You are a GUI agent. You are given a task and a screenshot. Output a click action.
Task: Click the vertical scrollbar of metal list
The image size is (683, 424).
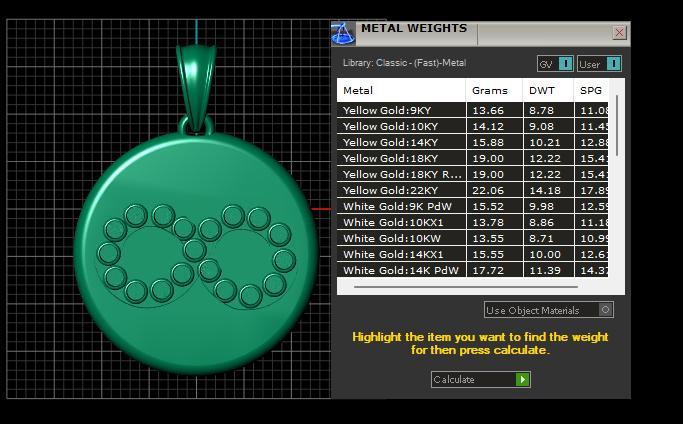[617, 126]
